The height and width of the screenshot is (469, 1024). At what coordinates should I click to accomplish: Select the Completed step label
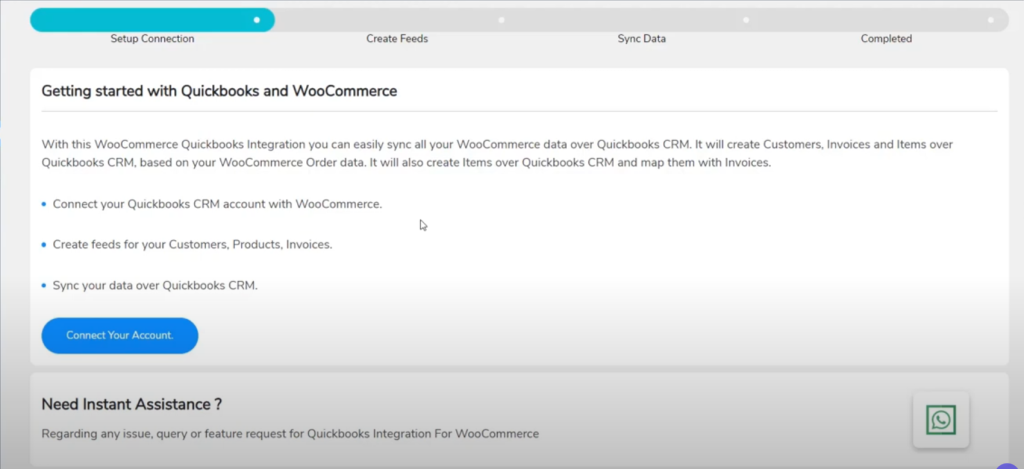(886, 39)
